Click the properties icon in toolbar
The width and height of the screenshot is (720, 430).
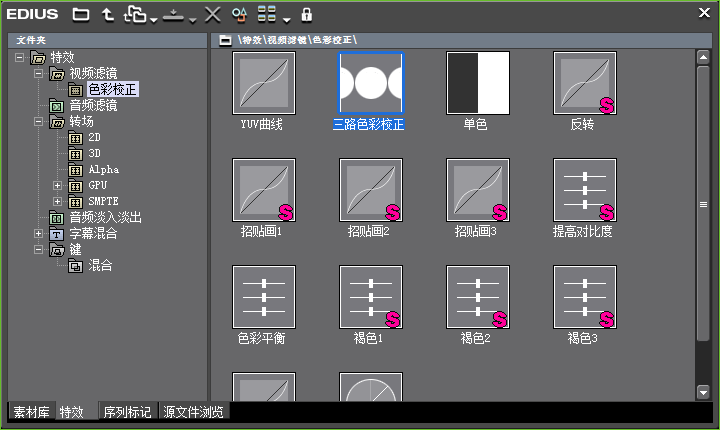(239, 14)
